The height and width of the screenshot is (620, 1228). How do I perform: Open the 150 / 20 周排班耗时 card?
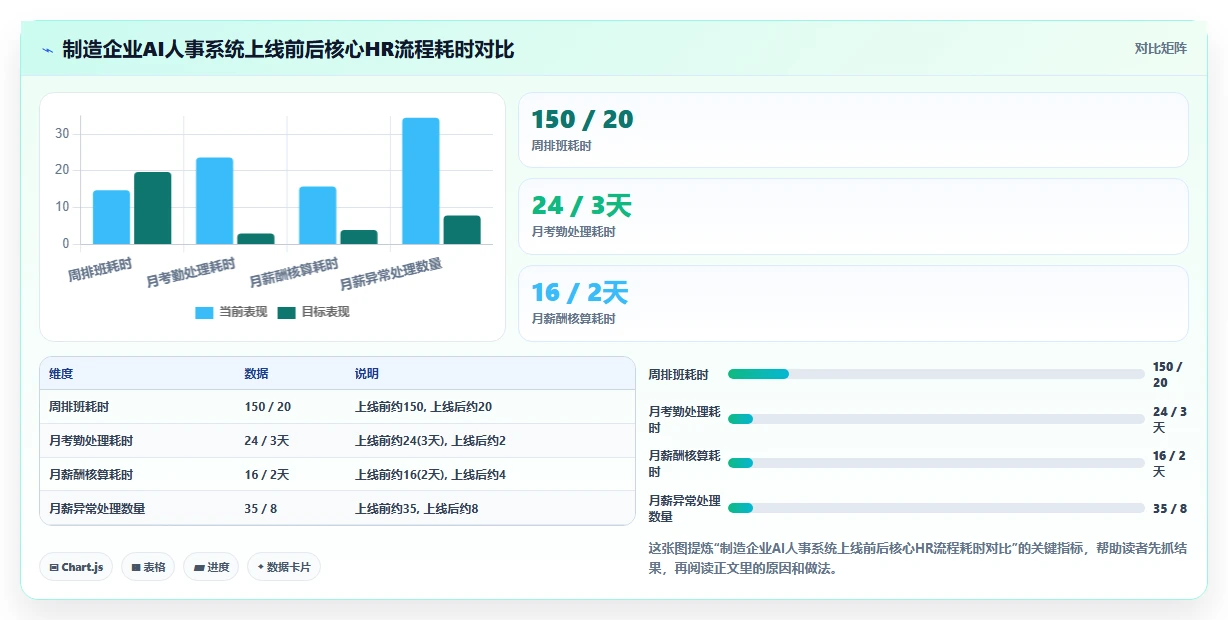[853, 130]
